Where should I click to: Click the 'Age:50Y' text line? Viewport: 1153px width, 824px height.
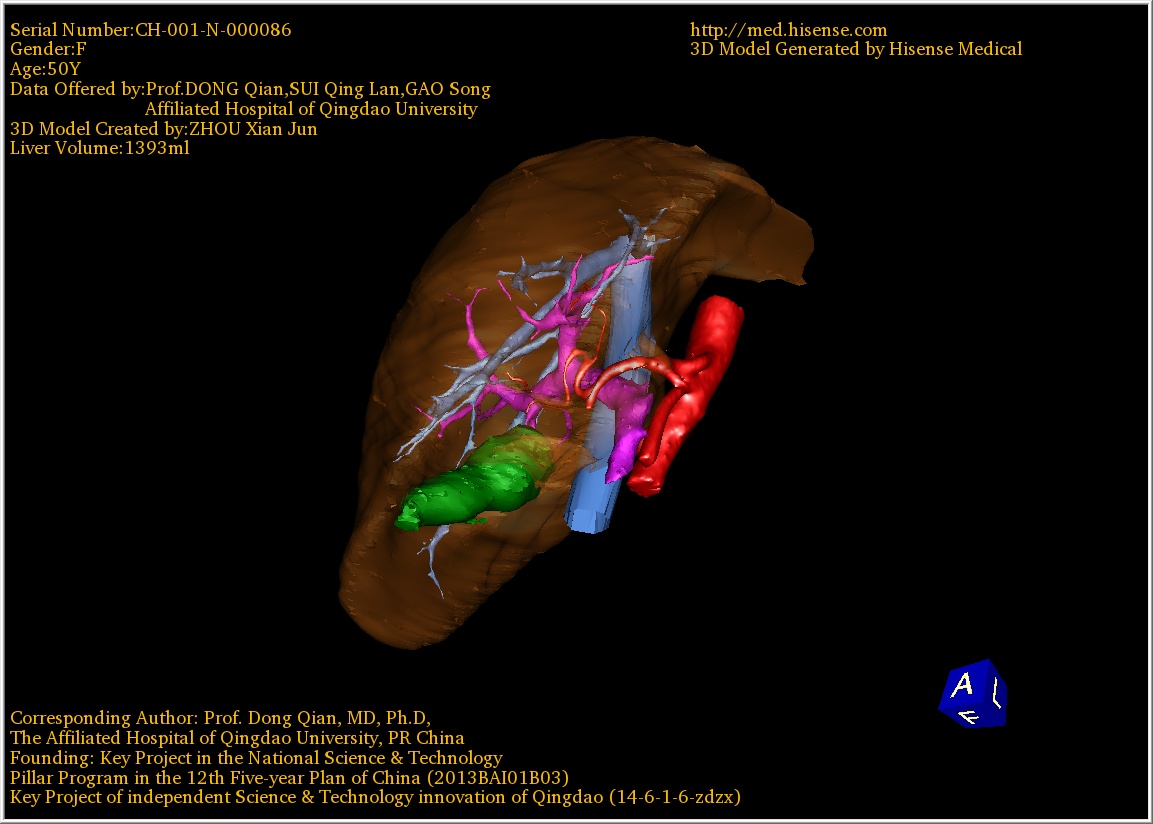point(46,69)
